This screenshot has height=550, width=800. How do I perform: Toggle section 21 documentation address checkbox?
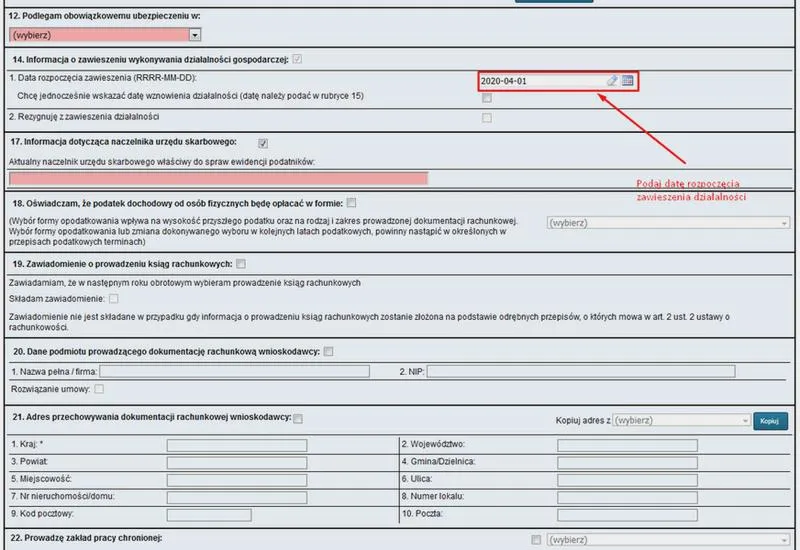(x=298, y=418)
